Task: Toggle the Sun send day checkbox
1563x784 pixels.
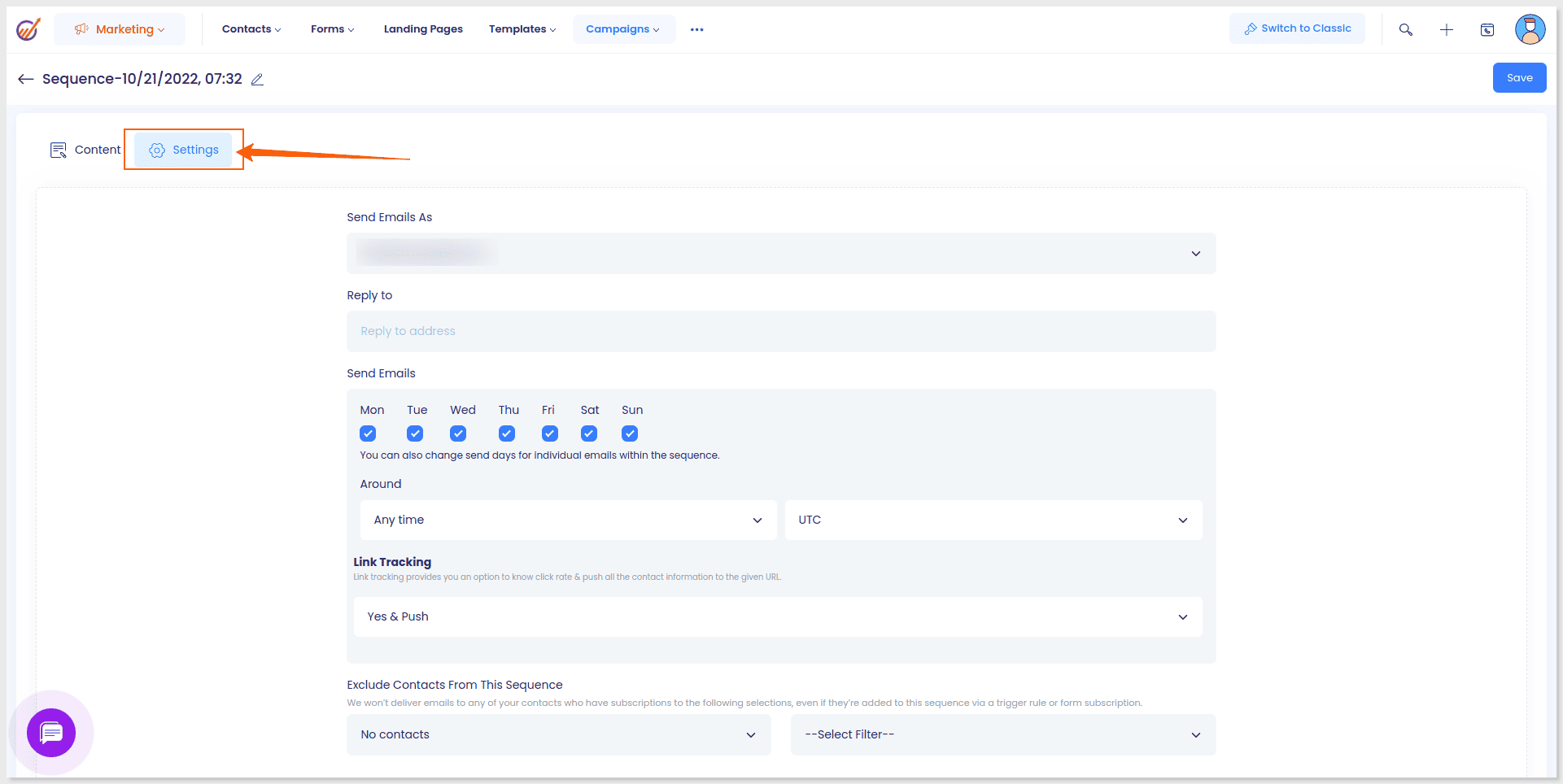Action: (630, 433)
